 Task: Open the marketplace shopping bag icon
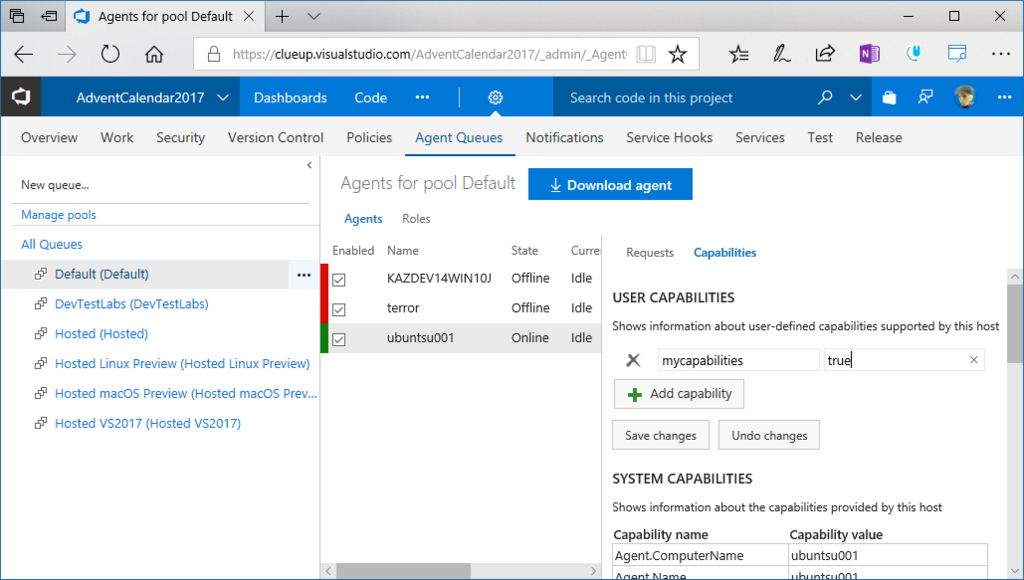tap(889, 98)
